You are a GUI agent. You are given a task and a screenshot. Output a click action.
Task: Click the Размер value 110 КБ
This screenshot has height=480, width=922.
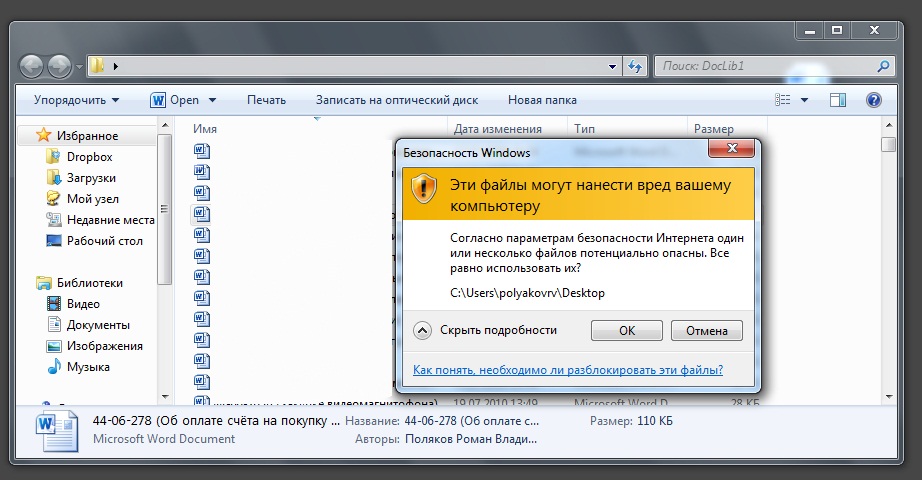click(x=655, y=421)
